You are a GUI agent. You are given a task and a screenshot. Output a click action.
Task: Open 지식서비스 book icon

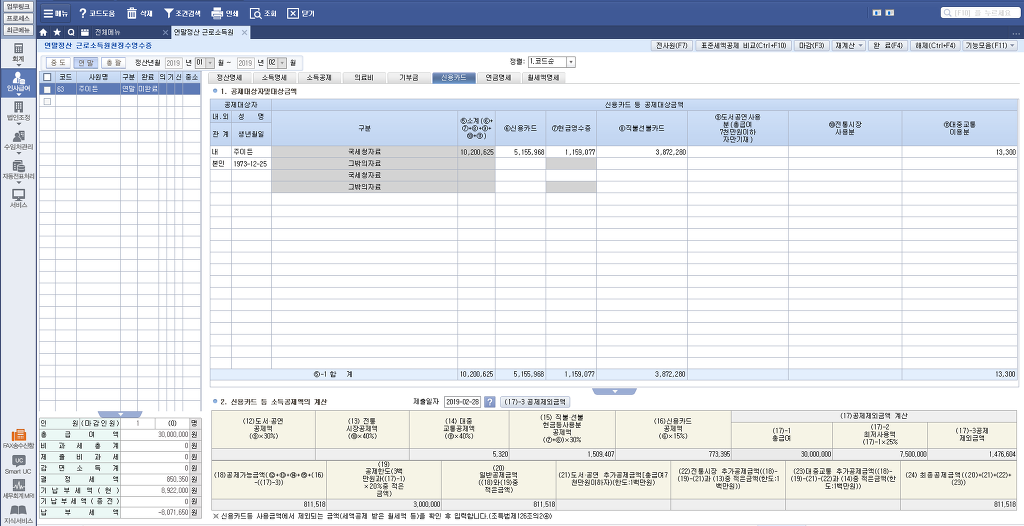[x=18, y=514]
